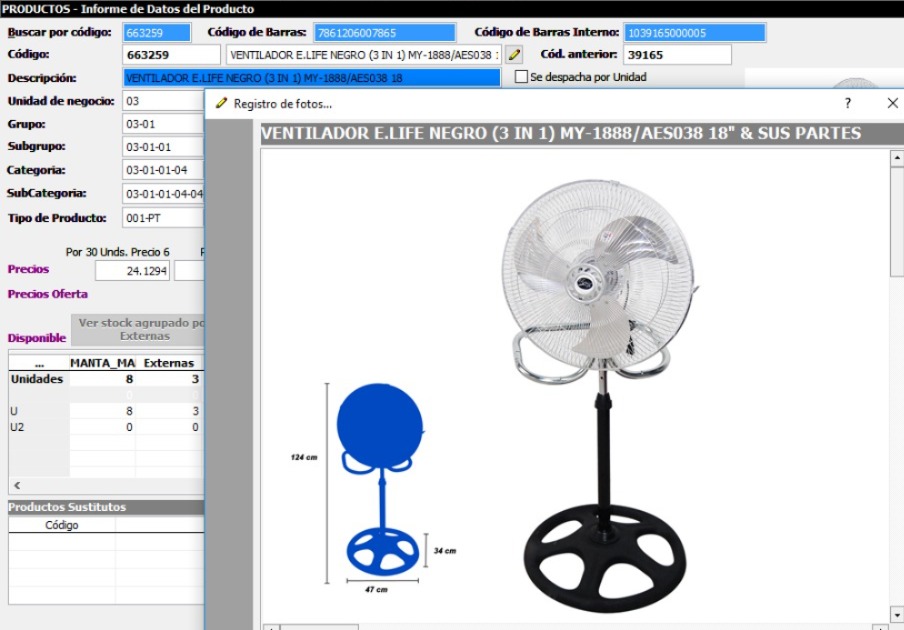Click the 'Código de Barras Interno' field

coord(694,33)
